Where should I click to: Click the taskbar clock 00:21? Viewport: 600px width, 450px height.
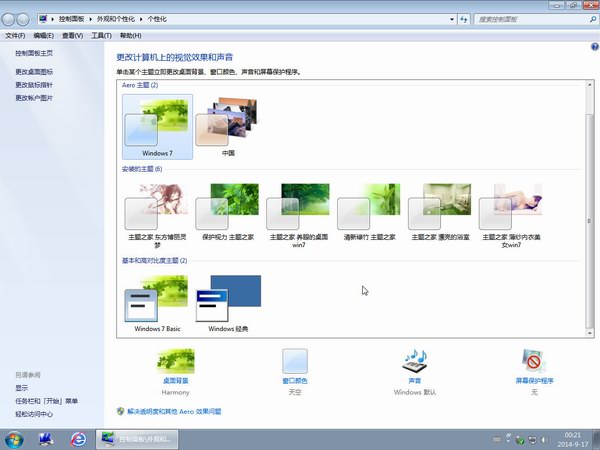coord(573,435)
